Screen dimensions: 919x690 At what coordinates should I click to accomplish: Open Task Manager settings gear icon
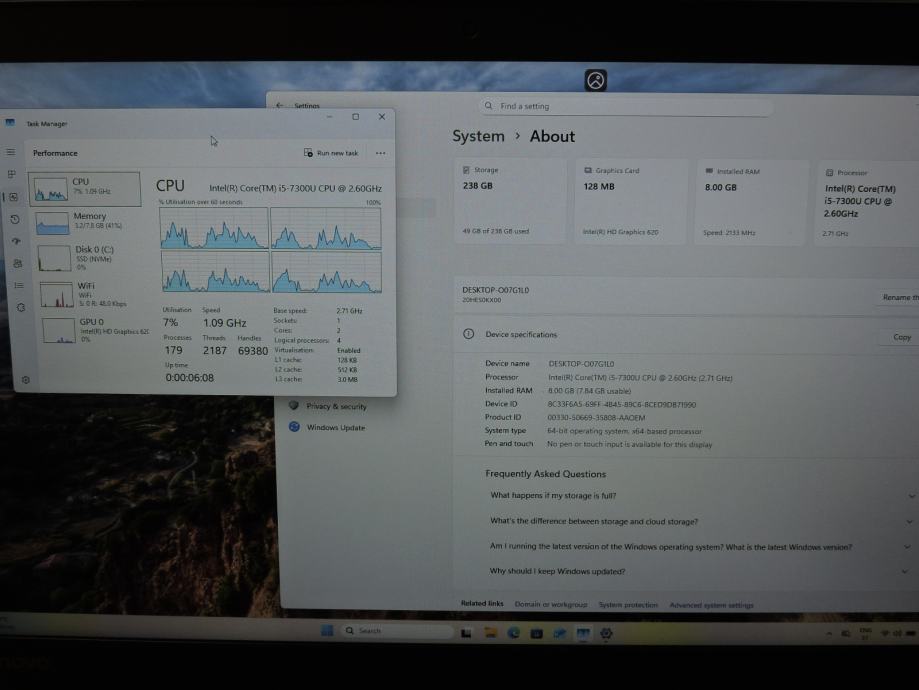(x=25, y=380)
